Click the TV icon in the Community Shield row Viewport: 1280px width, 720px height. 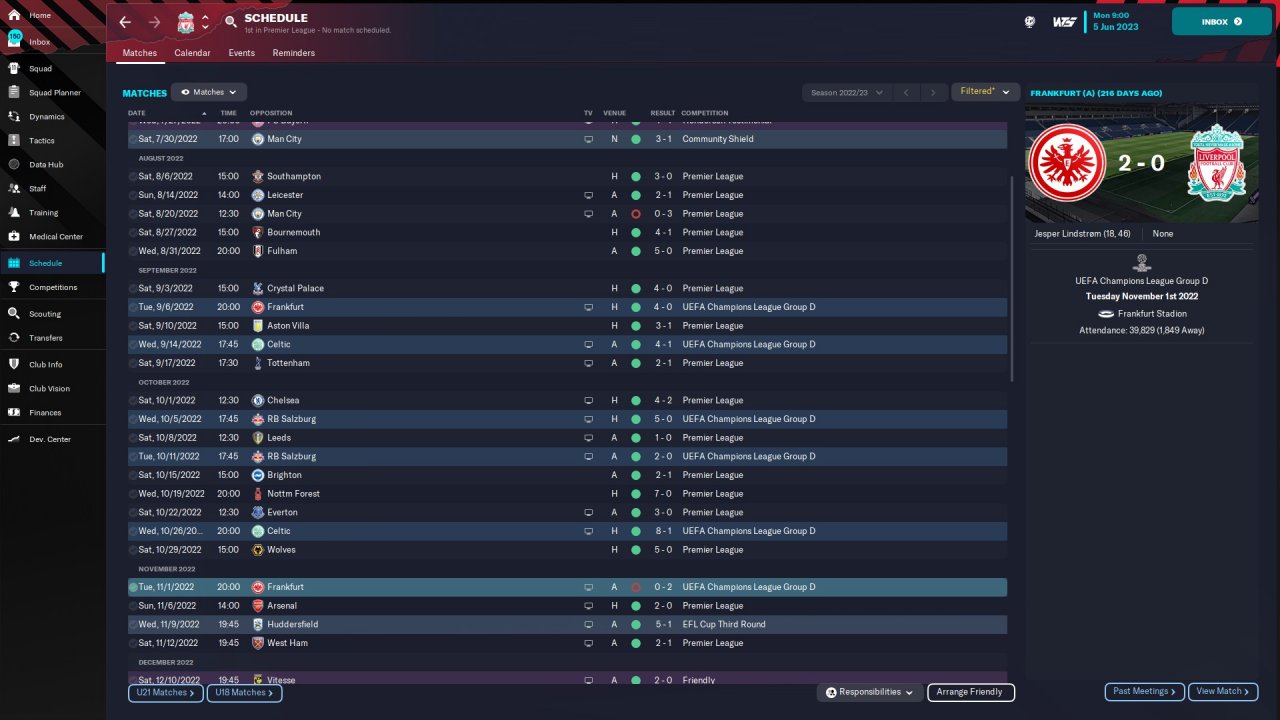point(588,139)
